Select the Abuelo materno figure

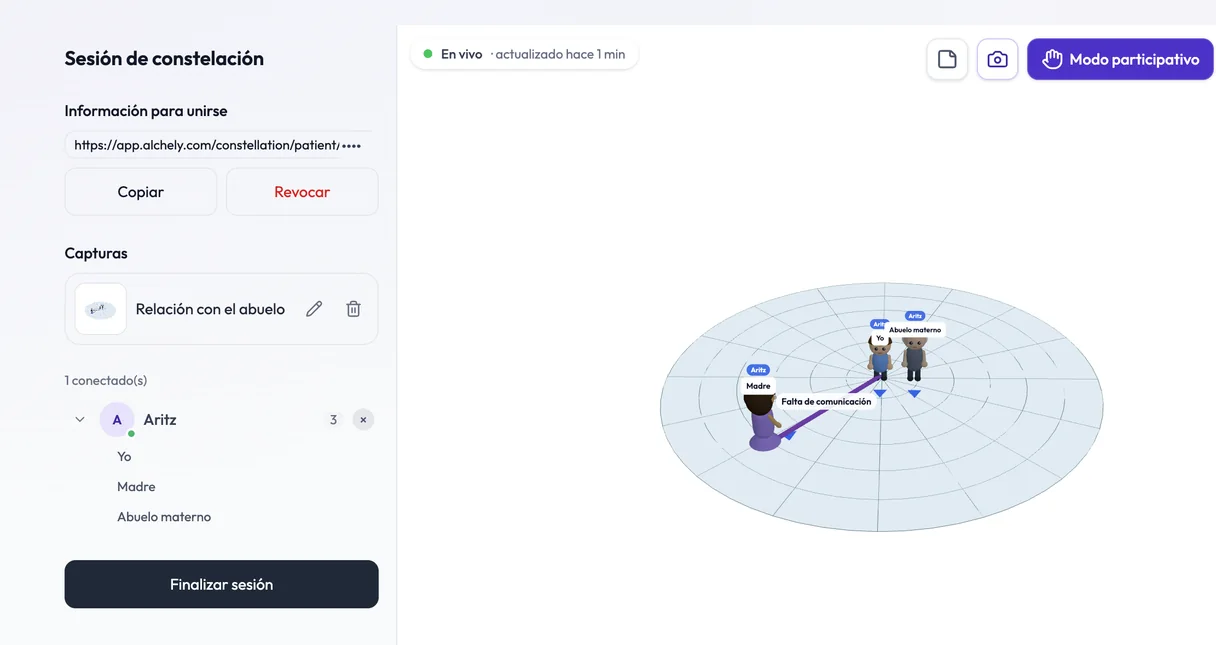point(914,358)
